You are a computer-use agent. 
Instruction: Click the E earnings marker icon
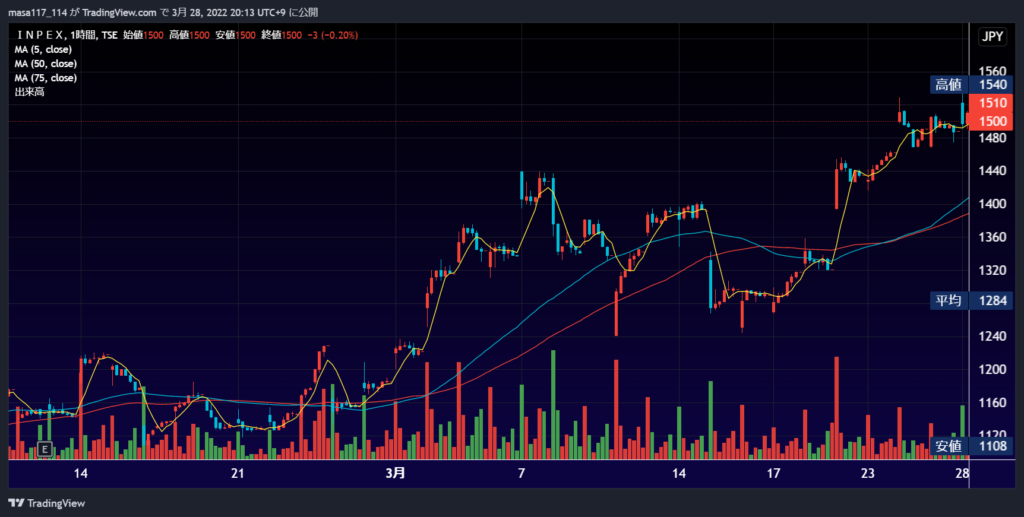[x=44, y=449]
